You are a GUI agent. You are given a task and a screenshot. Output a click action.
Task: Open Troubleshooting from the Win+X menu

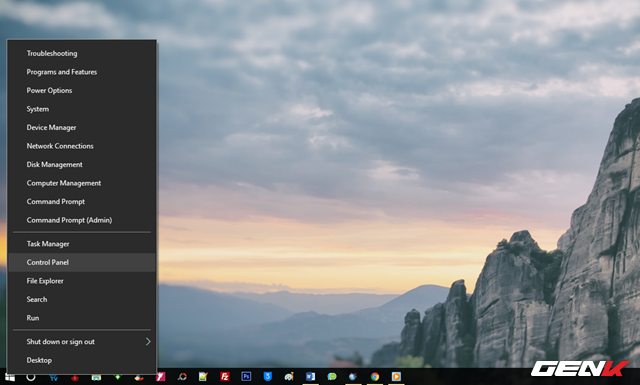point(82,53)
